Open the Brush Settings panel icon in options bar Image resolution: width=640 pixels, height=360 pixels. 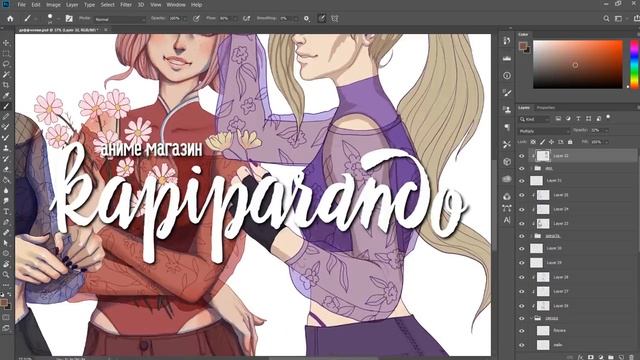point(69,18)
